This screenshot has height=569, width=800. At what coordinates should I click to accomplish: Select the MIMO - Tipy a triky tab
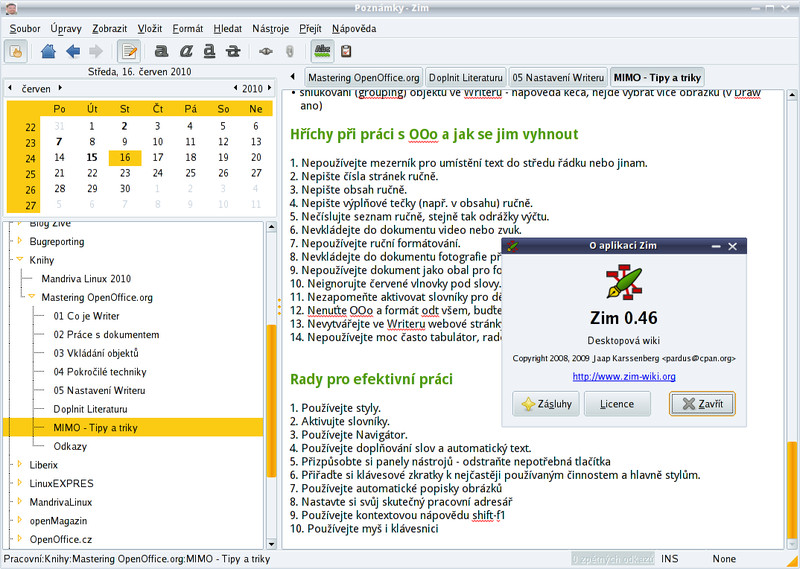[x=657, y=78]
